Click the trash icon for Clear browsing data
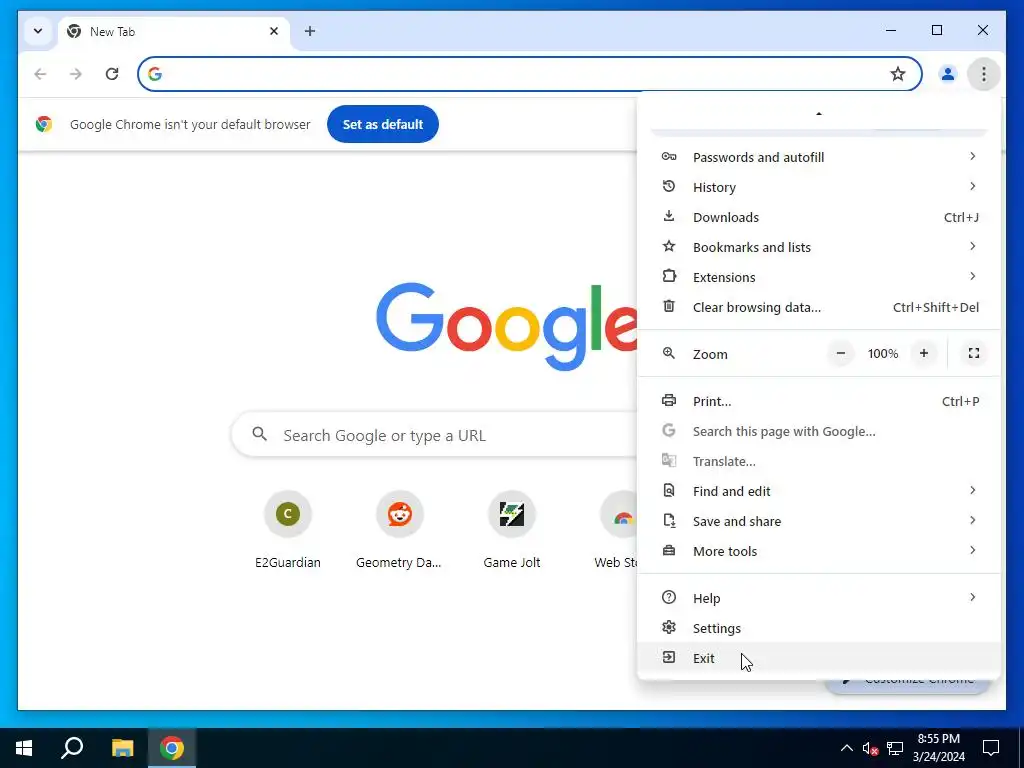1024x768 pixels. pyautogui.click(x=669, y=306)
